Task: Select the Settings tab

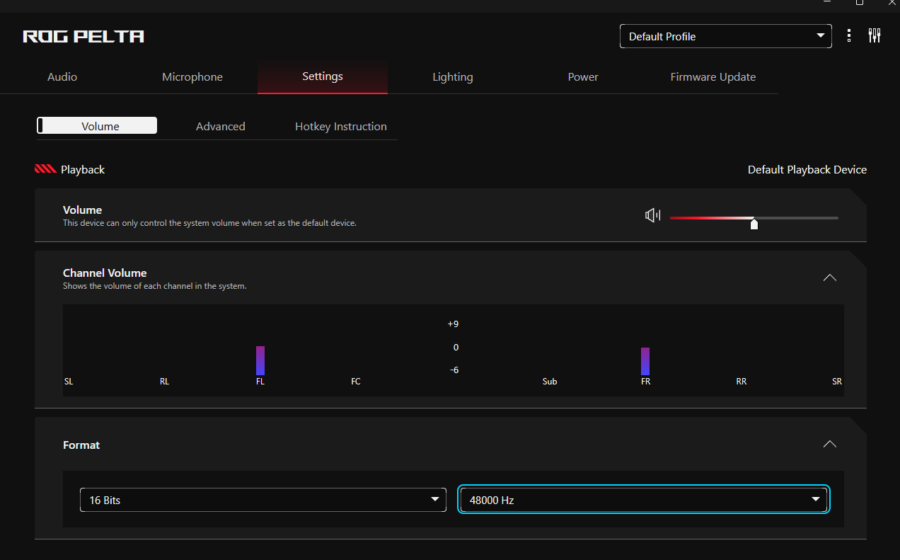Action: click(x=323, y=76)
